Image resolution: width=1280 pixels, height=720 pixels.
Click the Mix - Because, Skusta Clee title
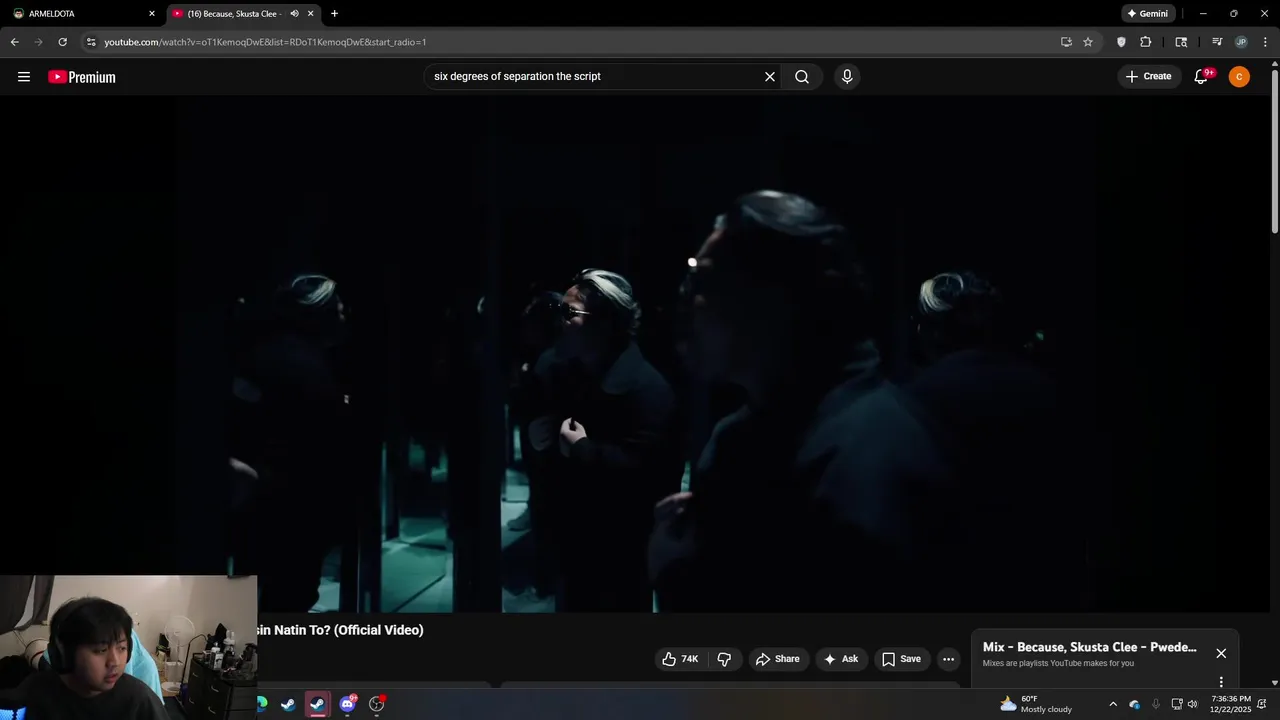tap(1090, 647)
